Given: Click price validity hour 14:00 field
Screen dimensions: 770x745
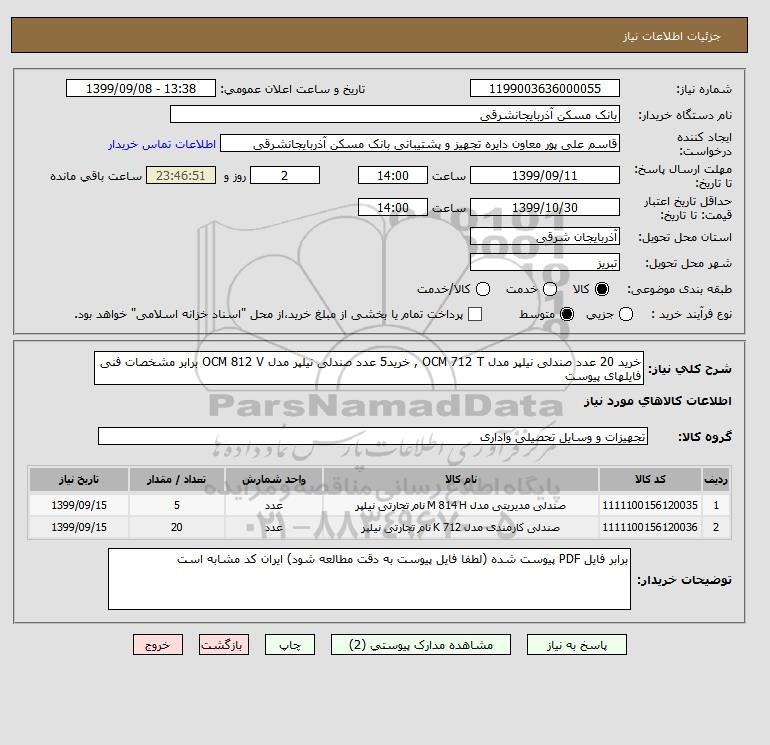Looking at the screenshot, I should (393, 207).
